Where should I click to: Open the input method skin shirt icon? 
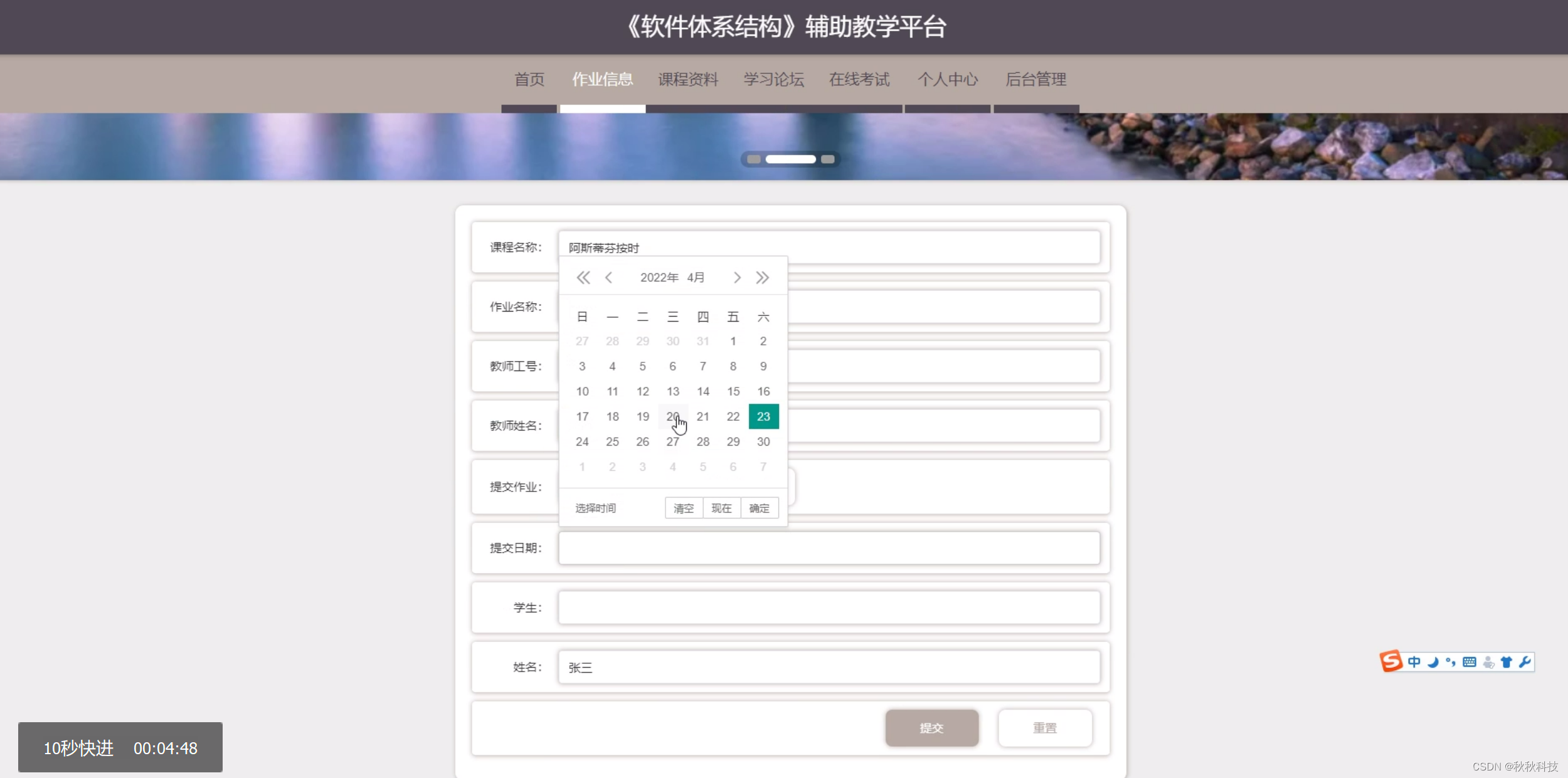pyautogui.click(x=1507, y=661)
